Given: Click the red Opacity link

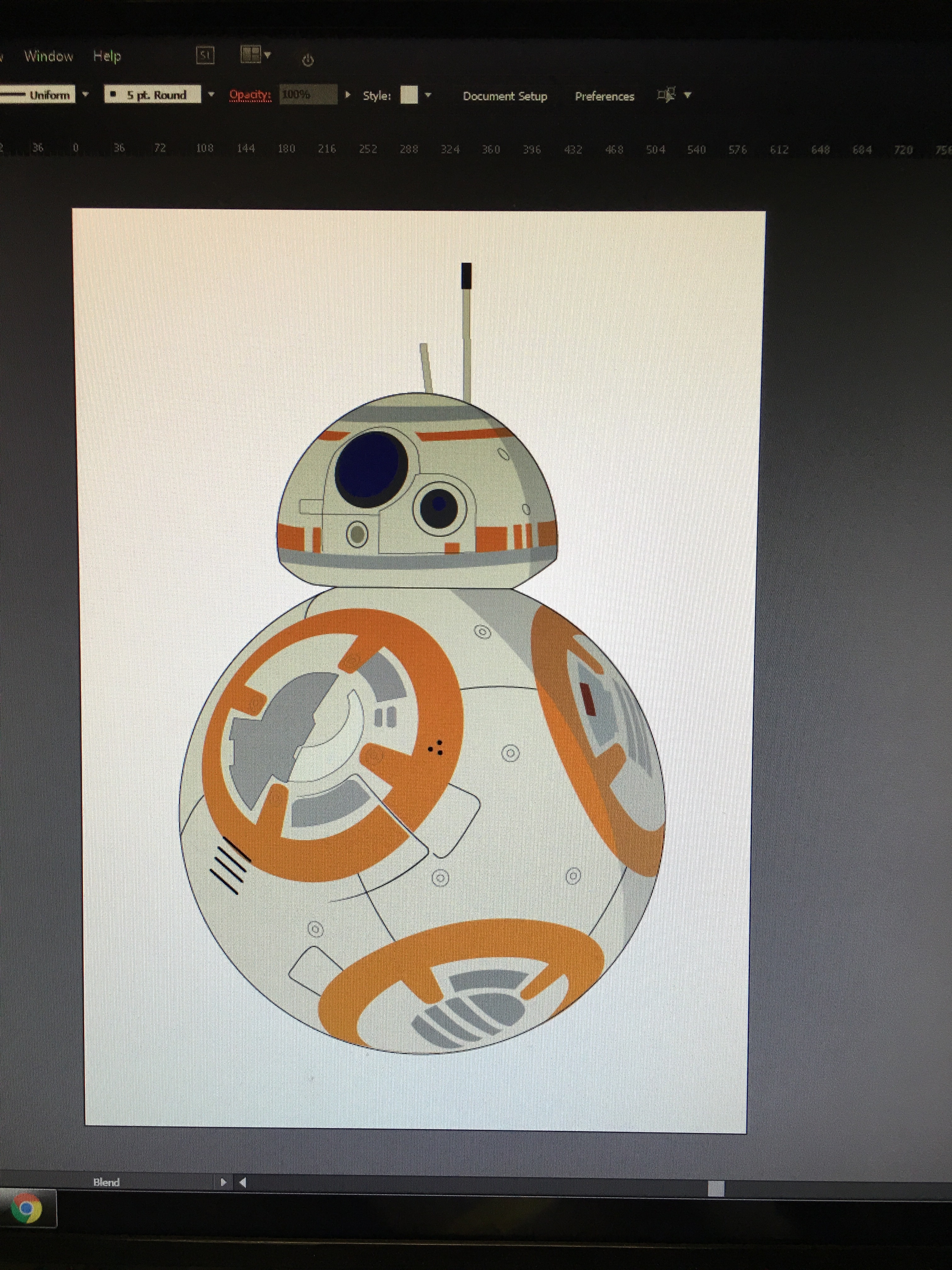Looking at the screenshot, I should (250, 95).
